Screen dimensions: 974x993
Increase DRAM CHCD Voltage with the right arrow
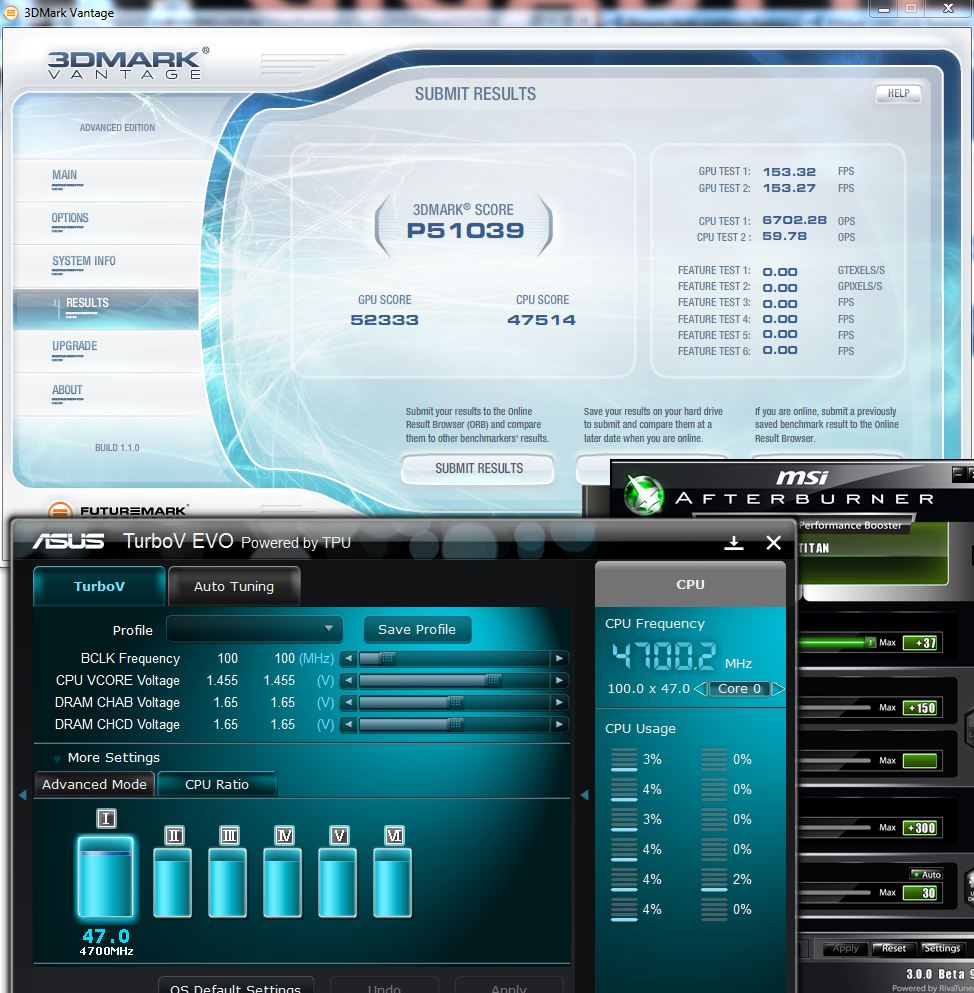[x=559, y=724]
